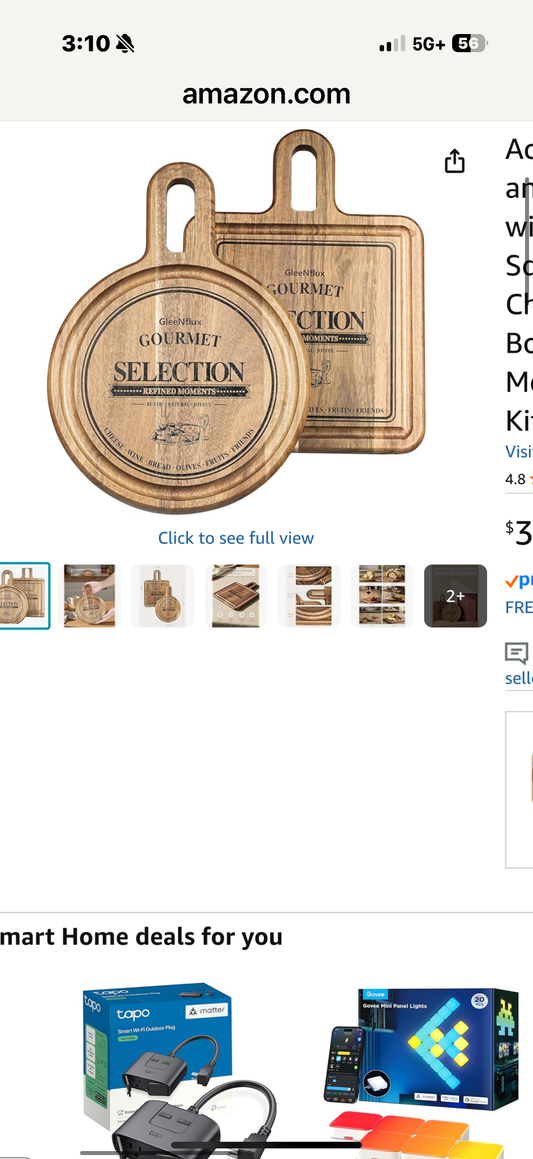
Task: Select the sixth thumbnail with photo grid
Action: [382, 596]
